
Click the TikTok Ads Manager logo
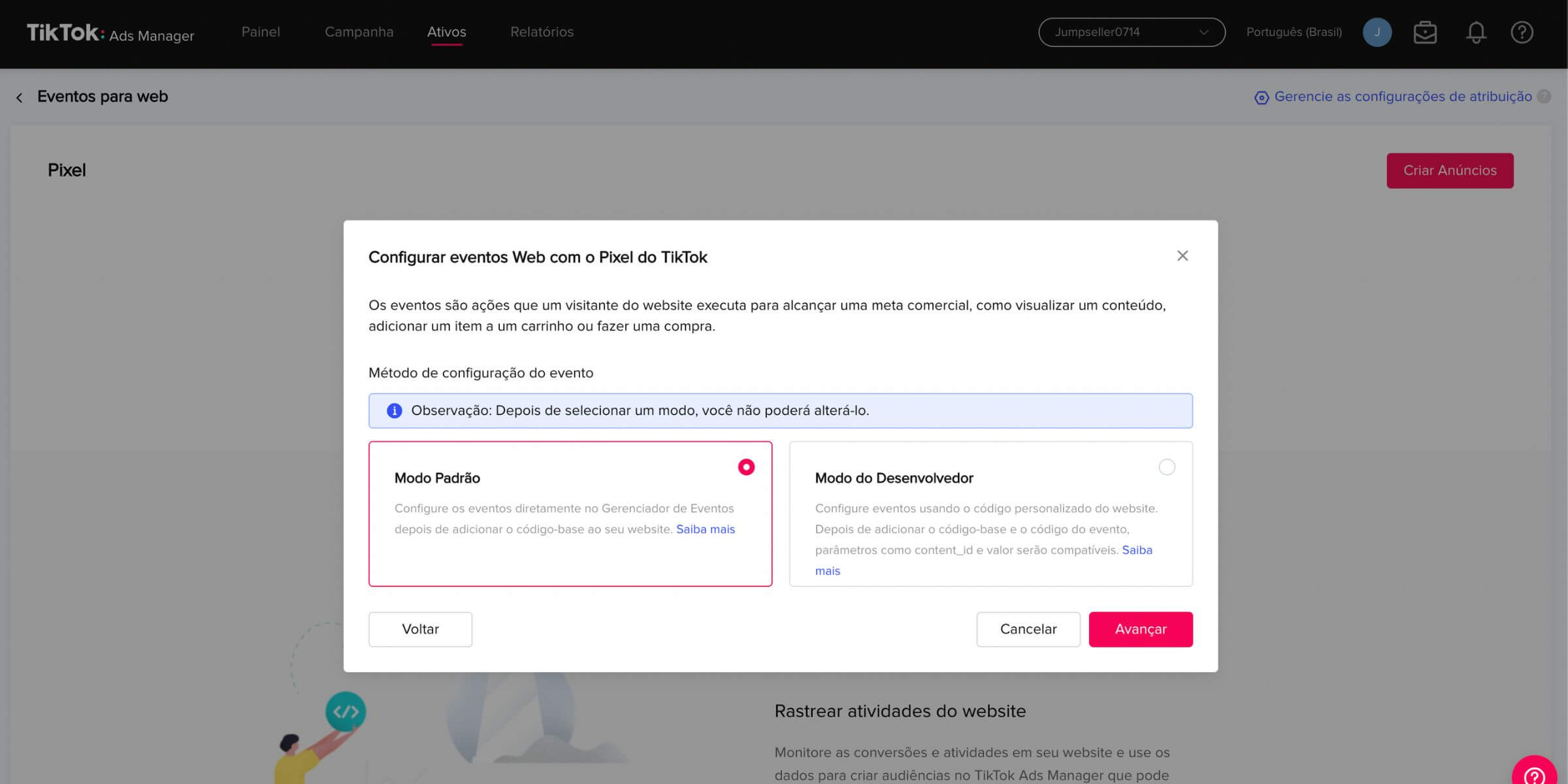click(110, 33)
